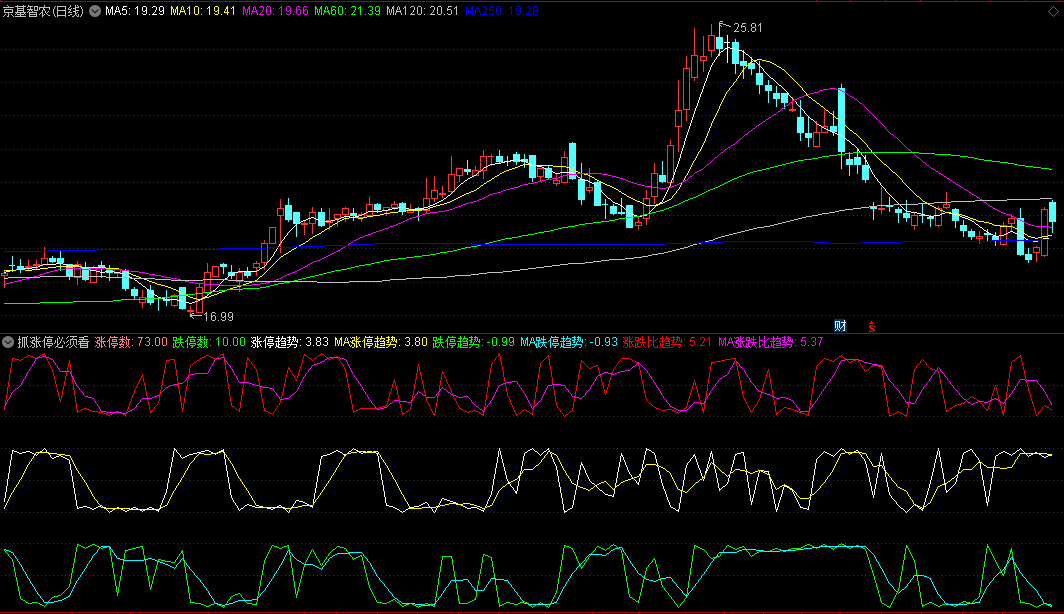The height and width of the screenshot is (614, 1064).
Task: Select the 涨停趋势: 3.83 value
Action: point(290,342)
